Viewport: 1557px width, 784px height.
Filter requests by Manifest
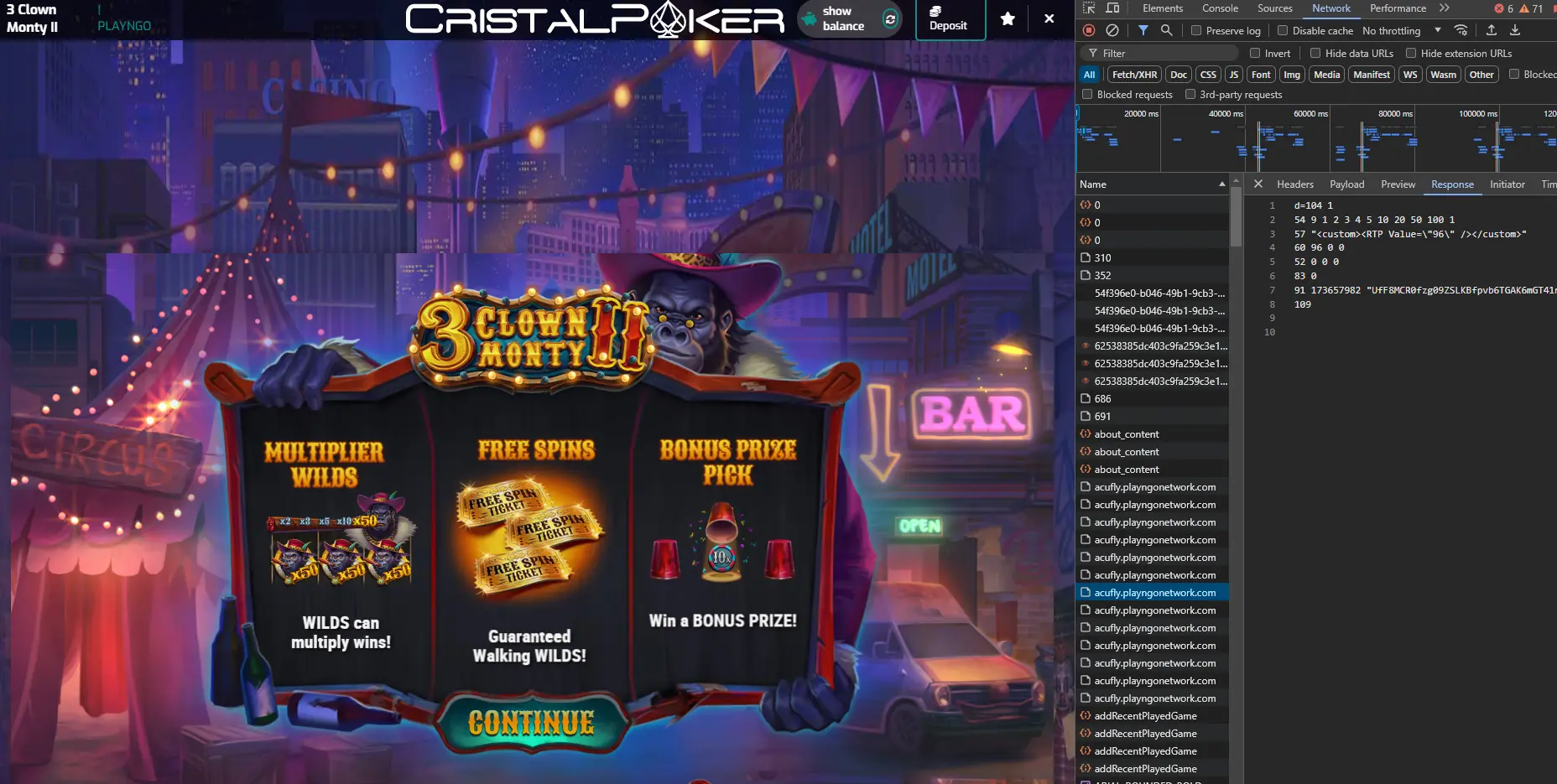1372,74
